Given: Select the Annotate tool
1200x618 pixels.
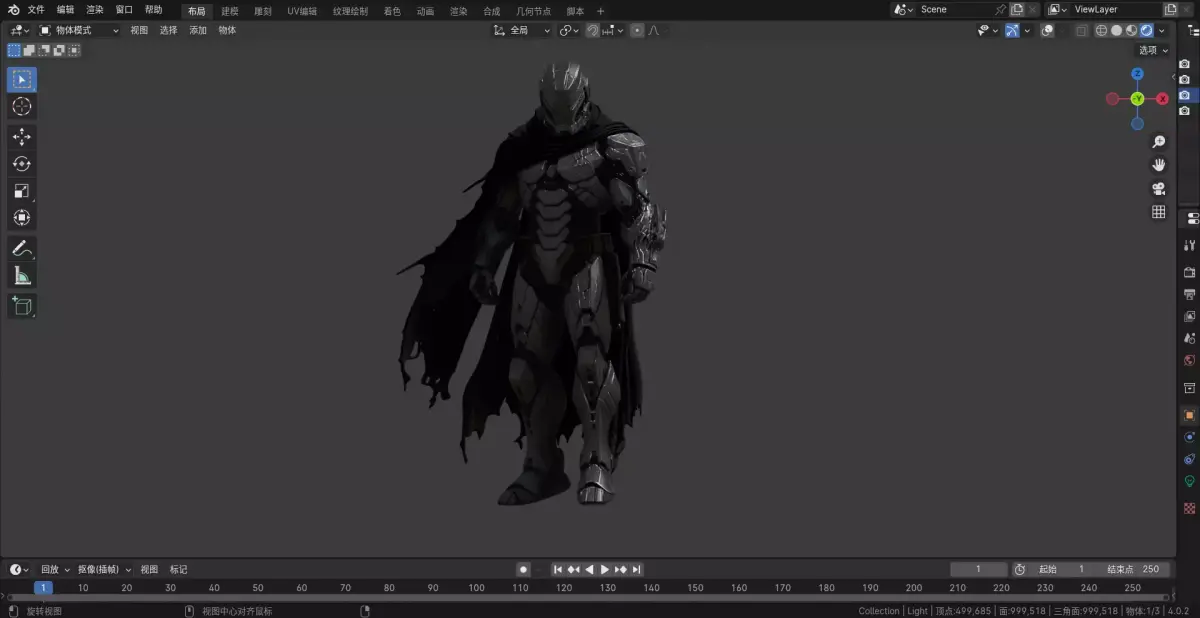Looking at the screenshot, I should (22, 248).
